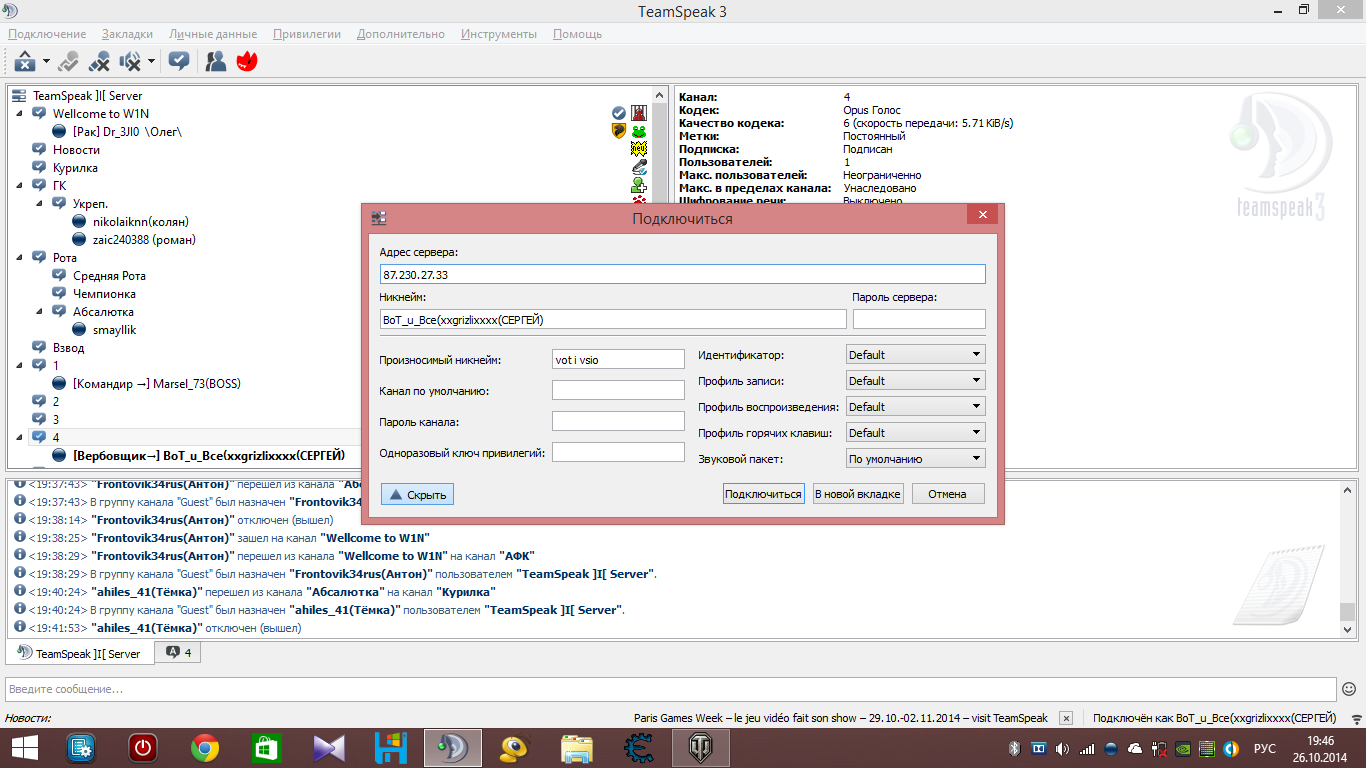Click the Канал по умолчанию field

click(618, 390)
